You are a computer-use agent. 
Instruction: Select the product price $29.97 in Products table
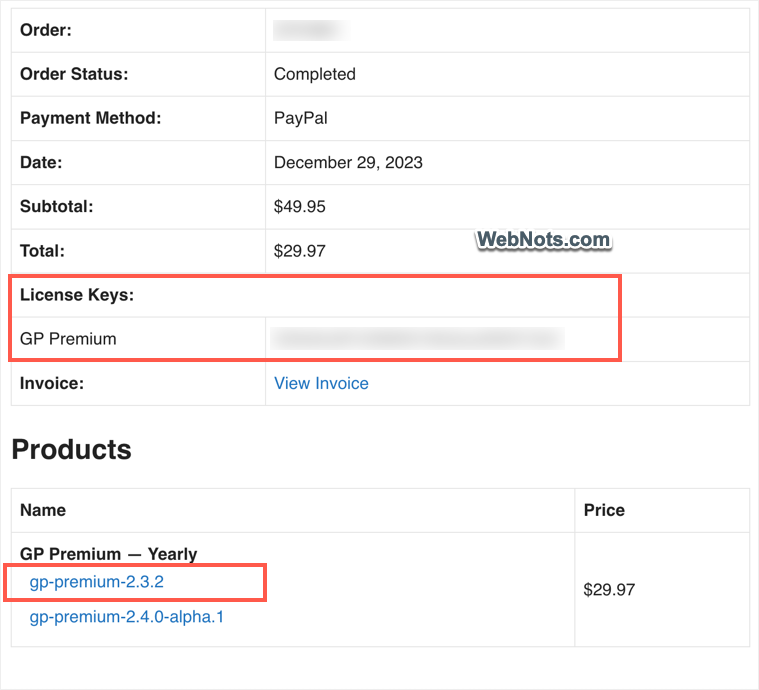(x=609, y=589)
